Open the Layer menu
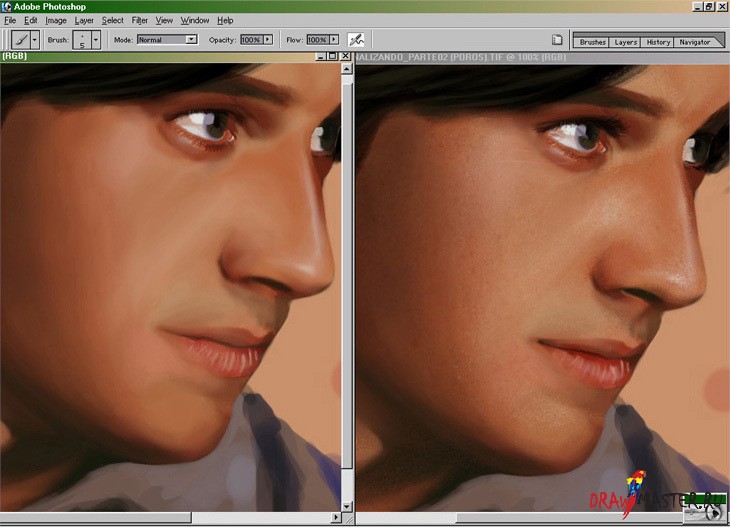The width and height of the screenshot is (730, 527). 84,20
